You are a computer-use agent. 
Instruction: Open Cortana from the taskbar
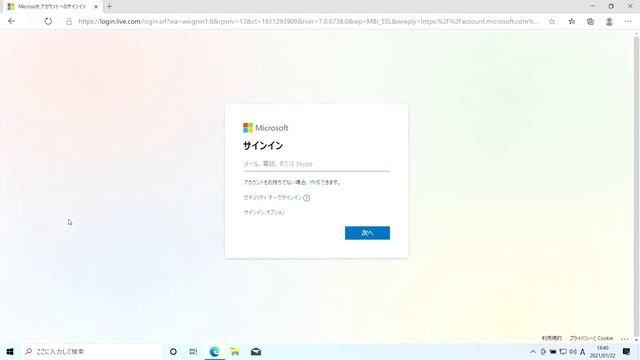coord(173,351)
